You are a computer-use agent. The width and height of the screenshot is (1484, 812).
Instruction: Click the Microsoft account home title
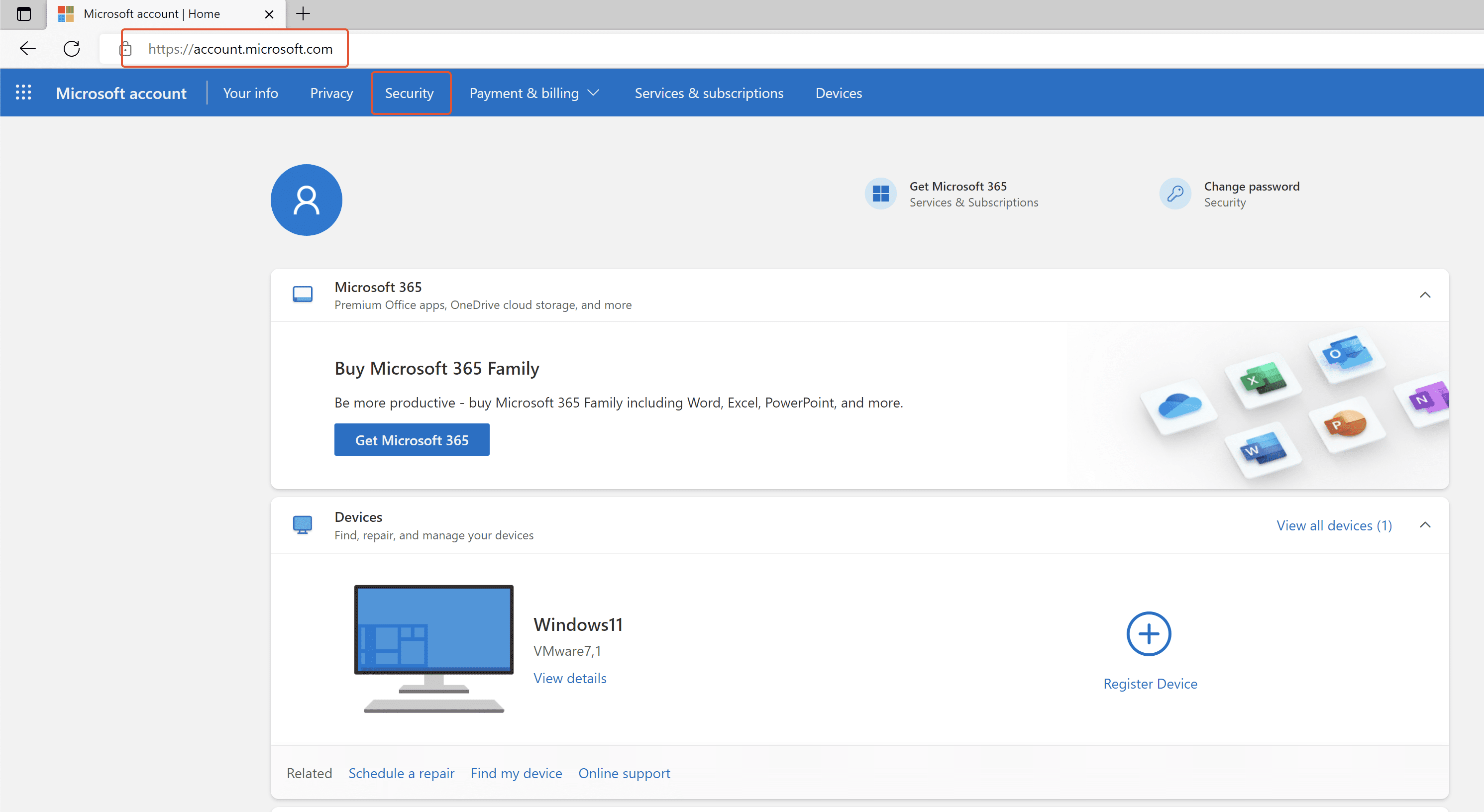click(121, 94)
